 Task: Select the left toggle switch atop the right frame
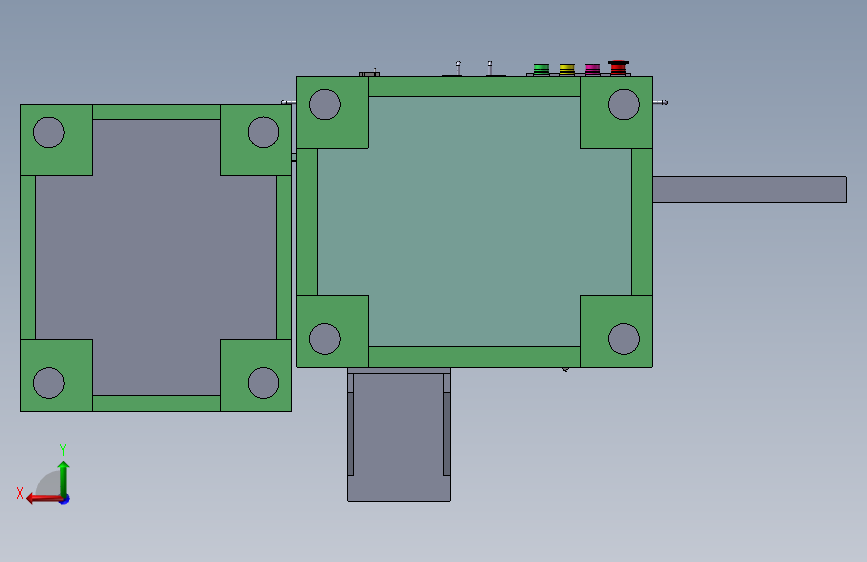coord(458,69)
